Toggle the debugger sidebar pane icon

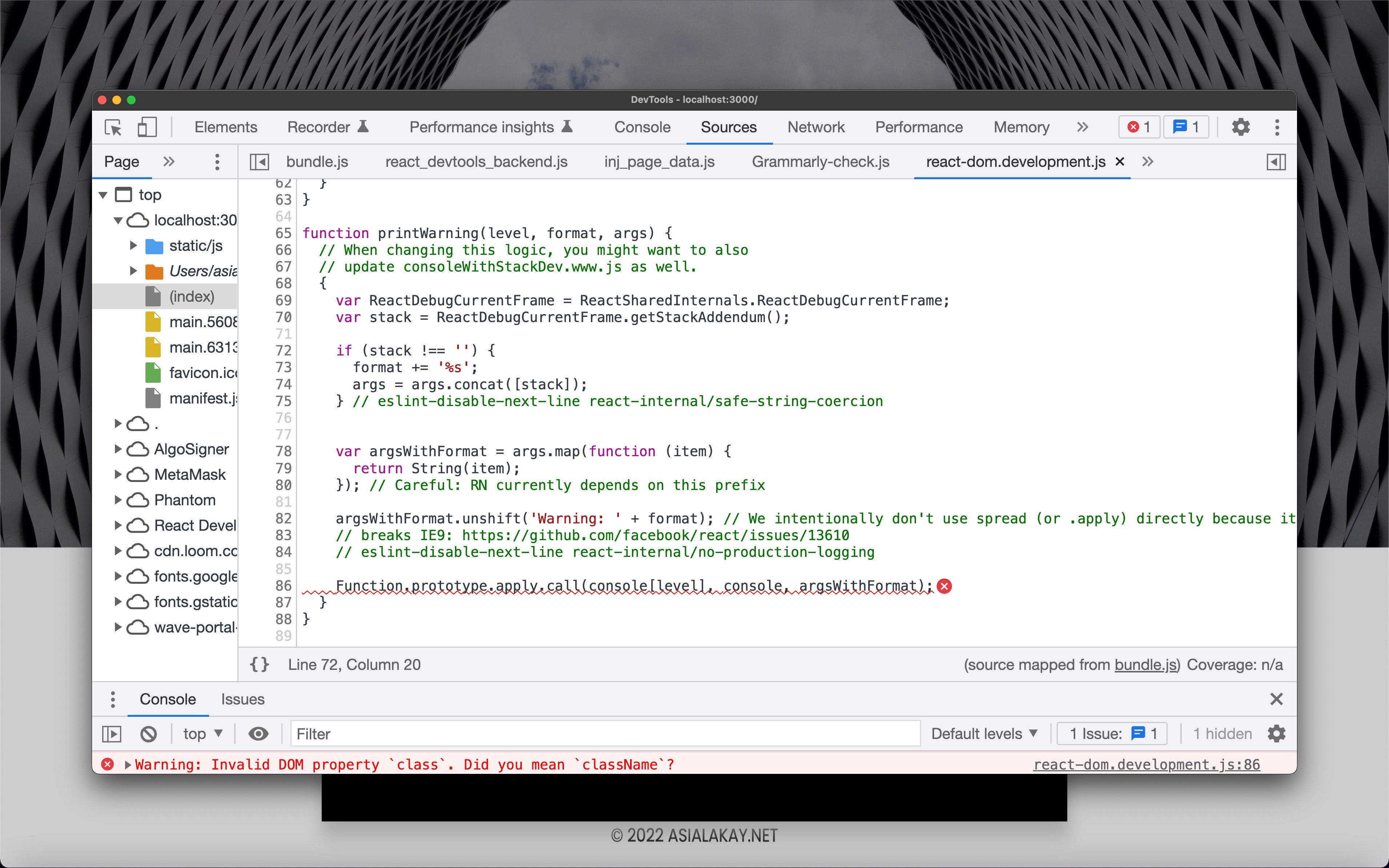[x=1276, y=162]
